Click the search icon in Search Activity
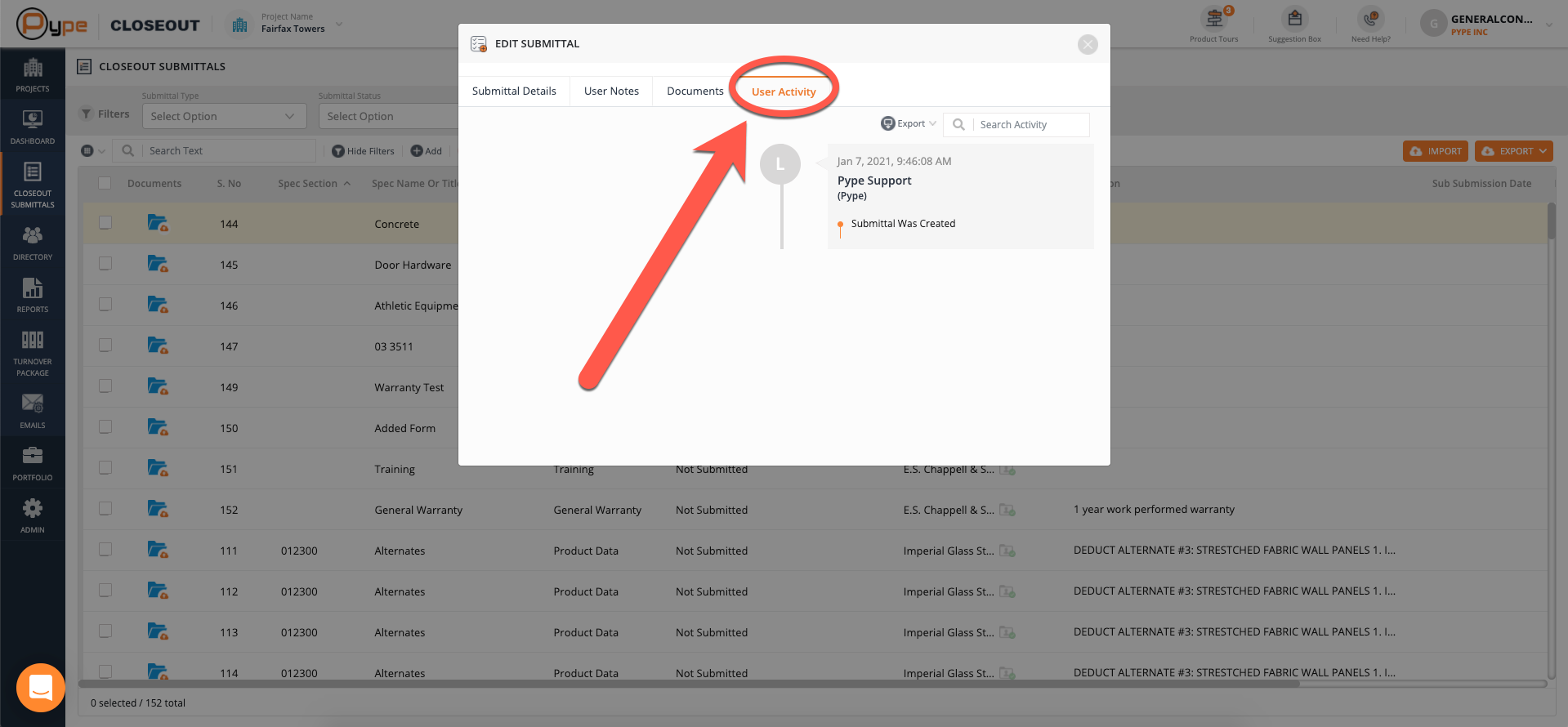Image resolution: width=1568 pixels, height=727 pixels. pos(958,124)
